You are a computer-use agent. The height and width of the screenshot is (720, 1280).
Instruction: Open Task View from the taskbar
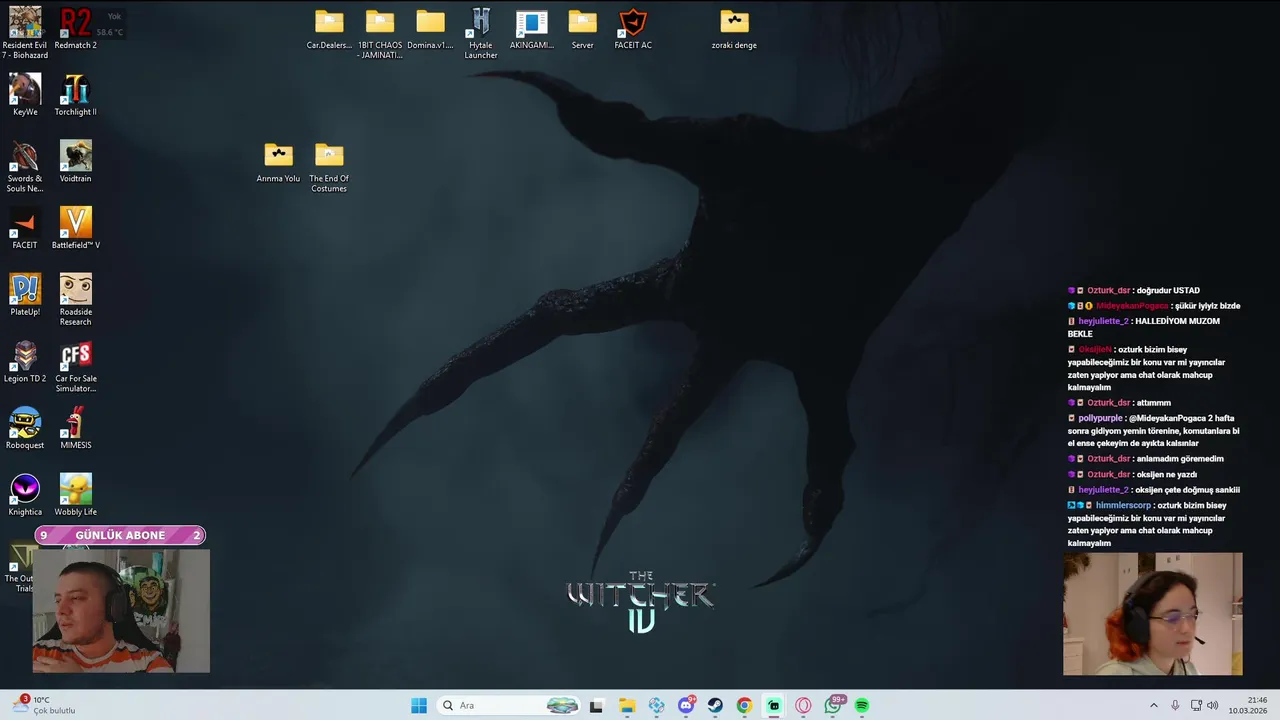click(596, 705)
